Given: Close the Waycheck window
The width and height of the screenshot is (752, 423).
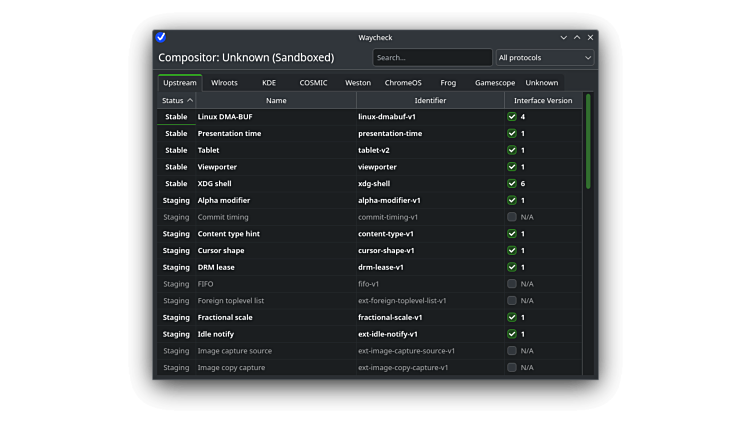Looking at the screenshot, I should tap(590, 37).
